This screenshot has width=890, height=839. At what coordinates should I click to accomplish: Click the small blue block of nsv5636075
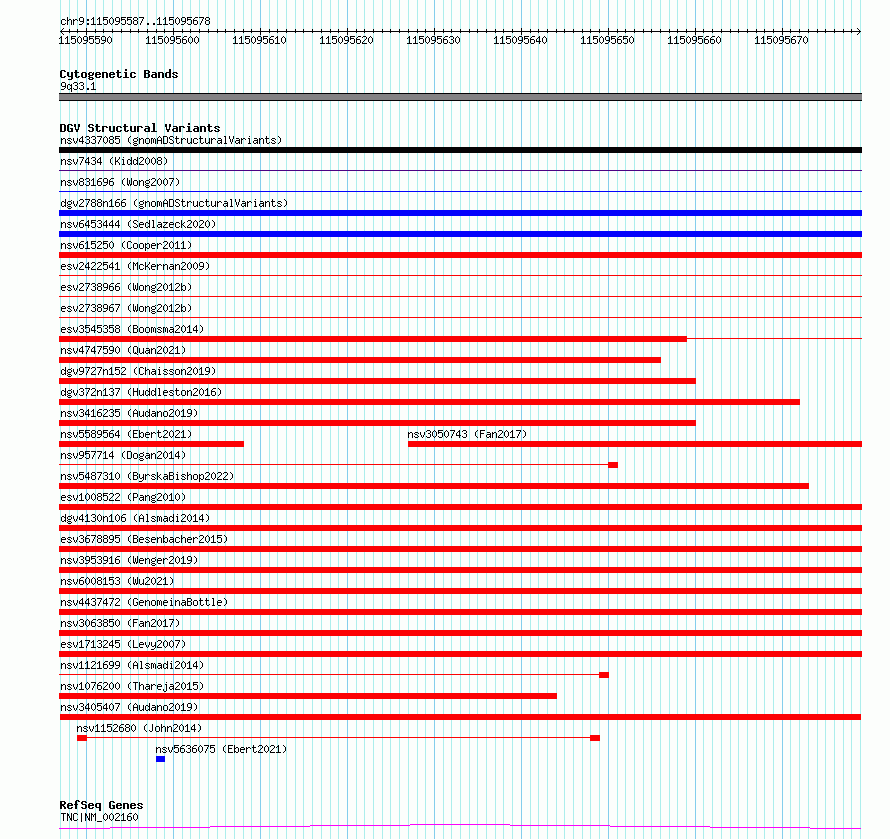[161, 759]
